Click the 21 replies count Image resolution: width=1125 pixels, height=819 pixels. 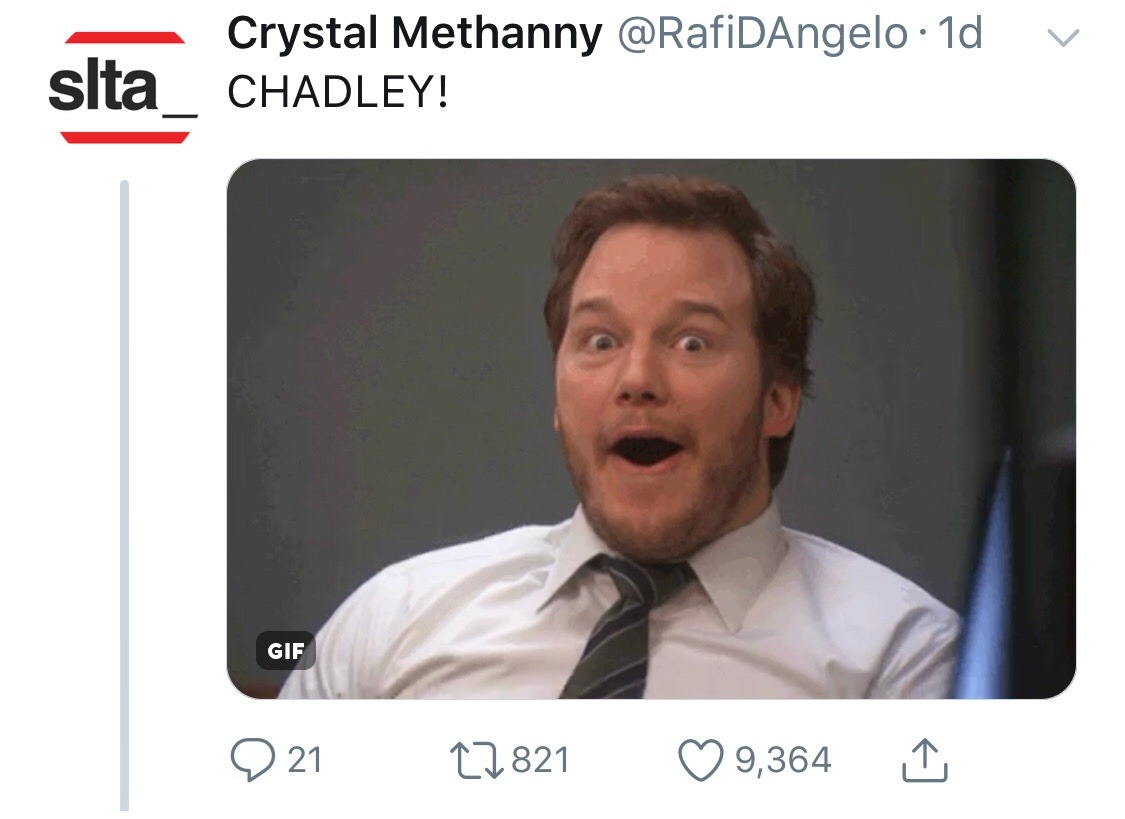click(x=305, y=761)
